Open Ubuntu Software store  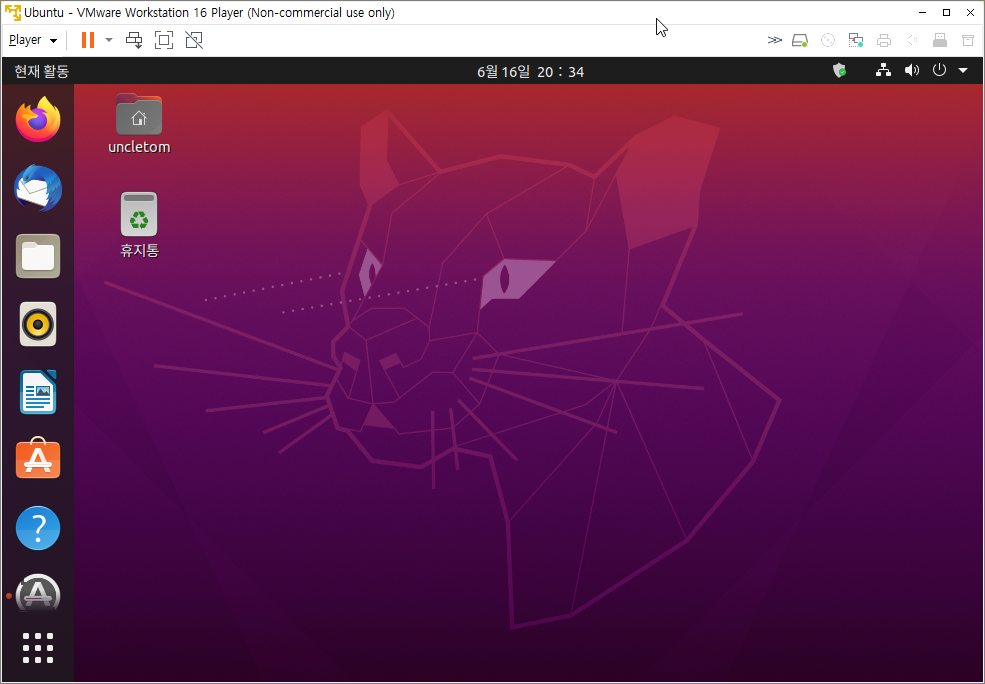38,459
